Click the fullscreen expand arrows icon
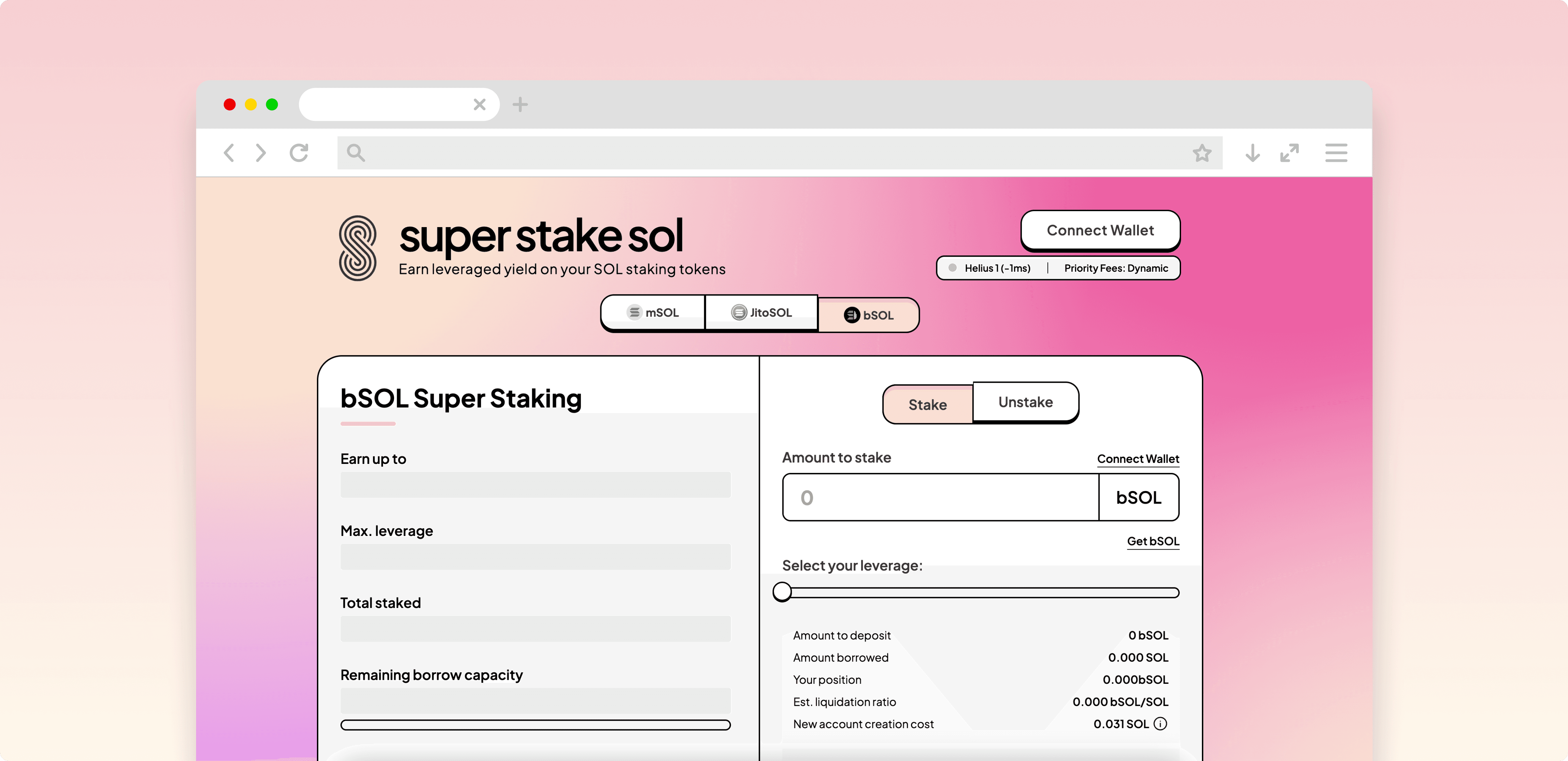Viewport: 1568px width, 761px height. click(1289, 152)
